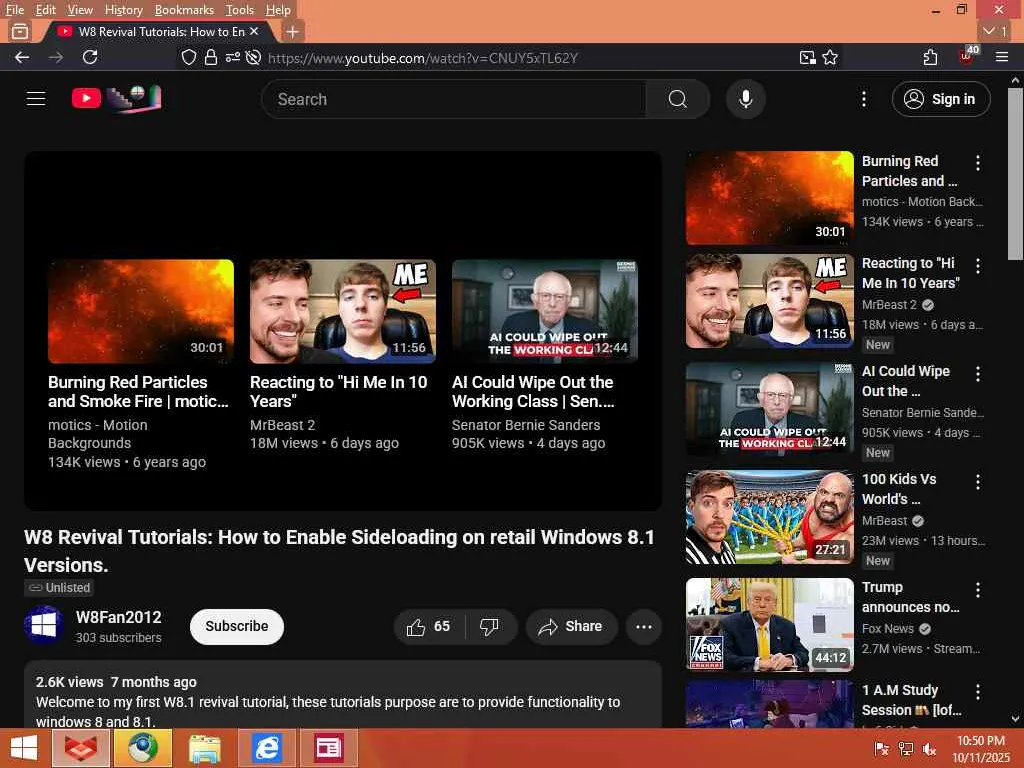The height and width of the screenshot is (768, 1024).
Task: Open more actions ellipsis beside Share
Action: (x=643, y=626)
